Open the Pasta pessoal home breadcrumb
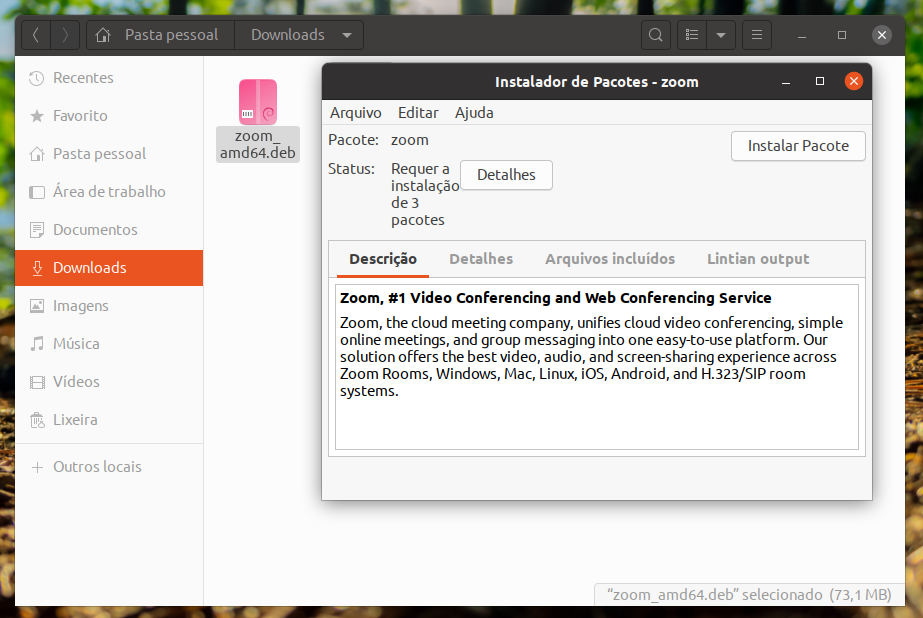This screenshot has width=923, height=618. click(x=160, y=35)
